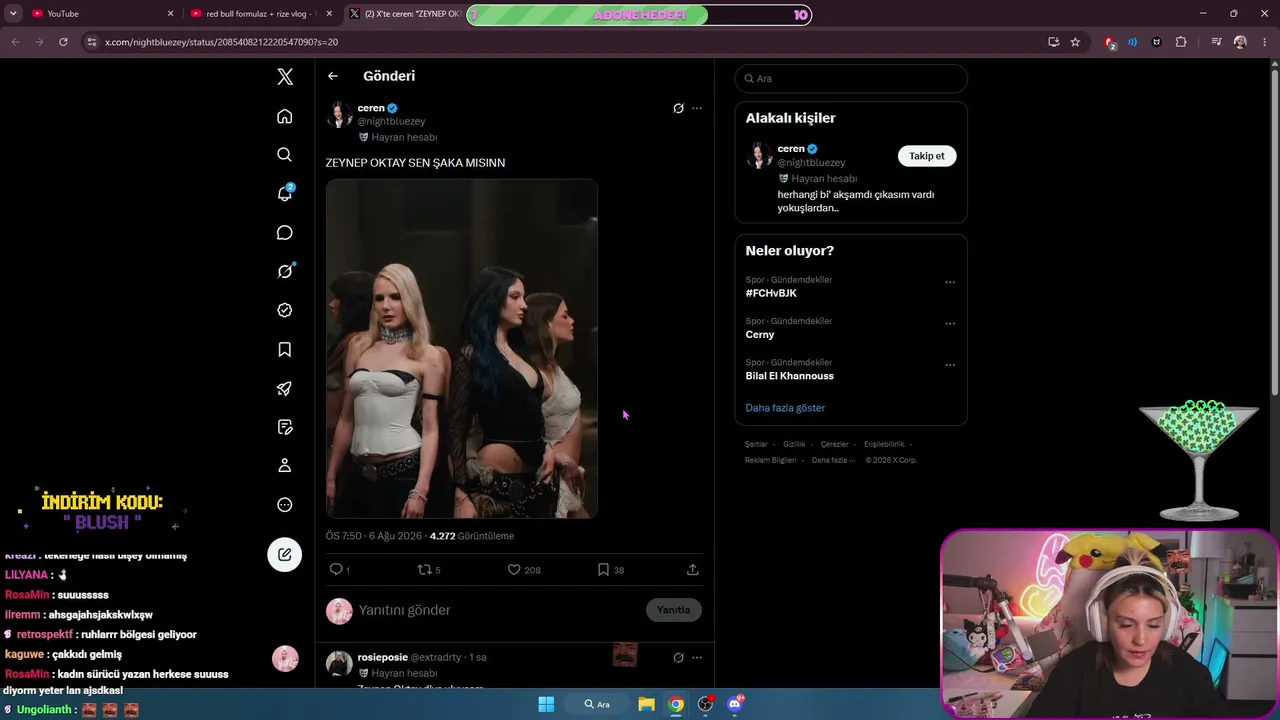This screenshot has width=1280, height=720.
Task: Open the post's image in full view
Action: tap(462, 349)
